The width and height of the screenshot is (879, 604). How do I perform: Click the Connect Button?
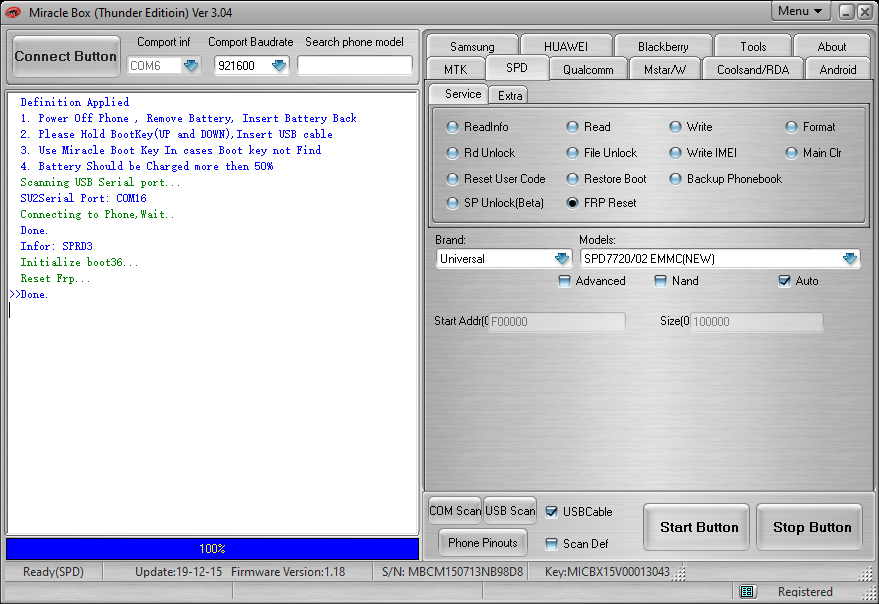pos(66,56)
